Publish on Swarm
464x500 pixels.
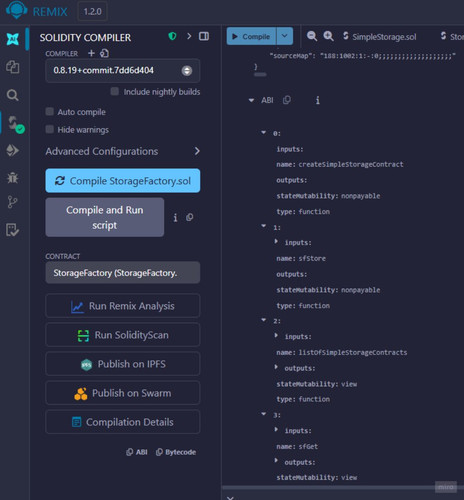123,393
